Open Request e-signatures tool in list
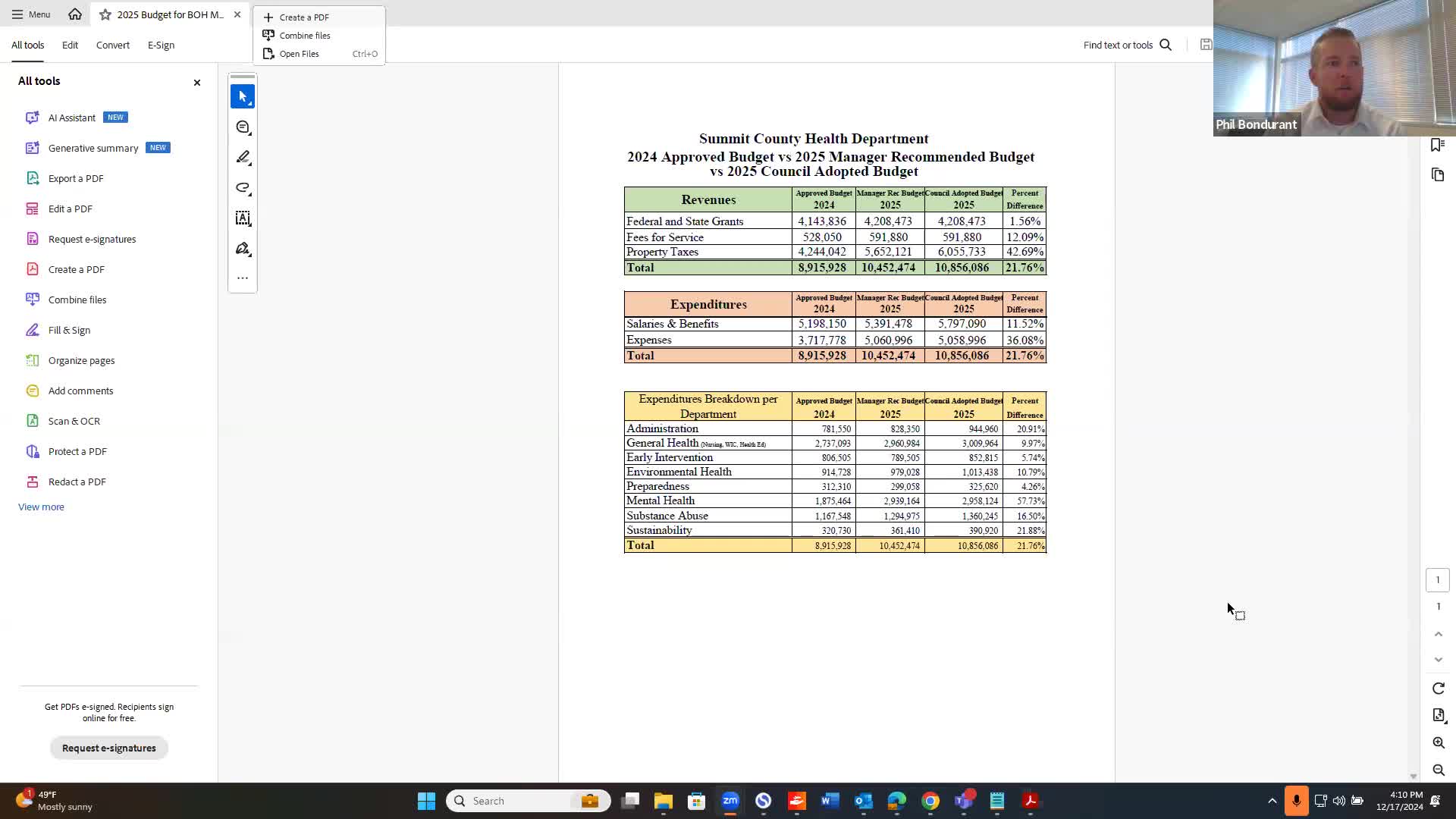 point(92,239)
